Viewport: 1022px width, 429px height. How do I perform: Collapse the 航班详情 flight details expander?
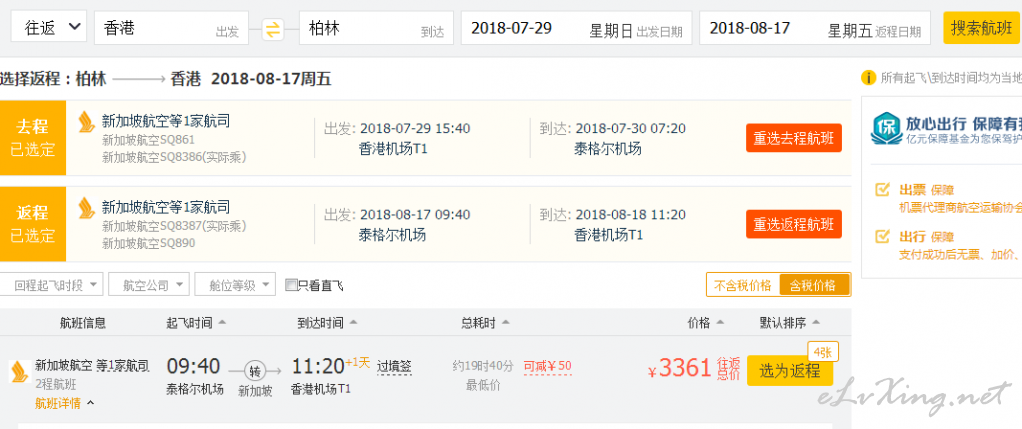(65, 404)
